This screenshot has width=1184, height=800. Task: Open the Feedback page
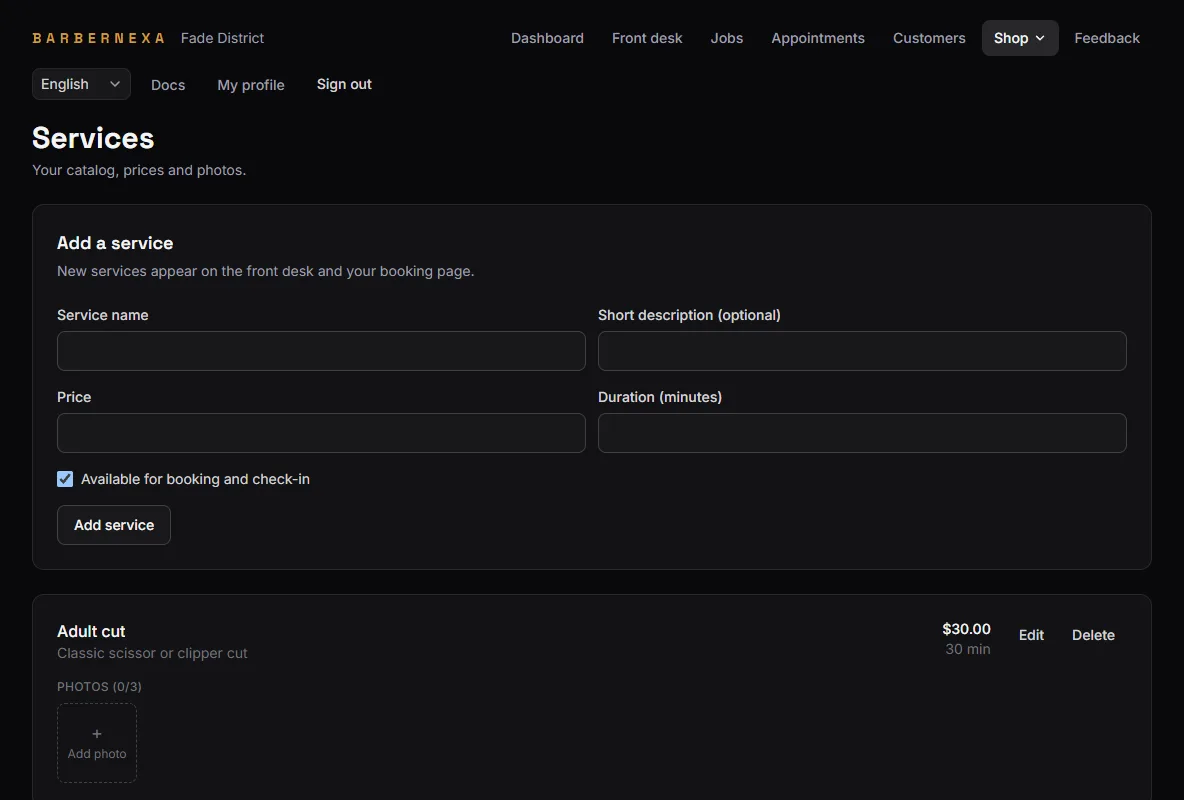(1107, 38)
